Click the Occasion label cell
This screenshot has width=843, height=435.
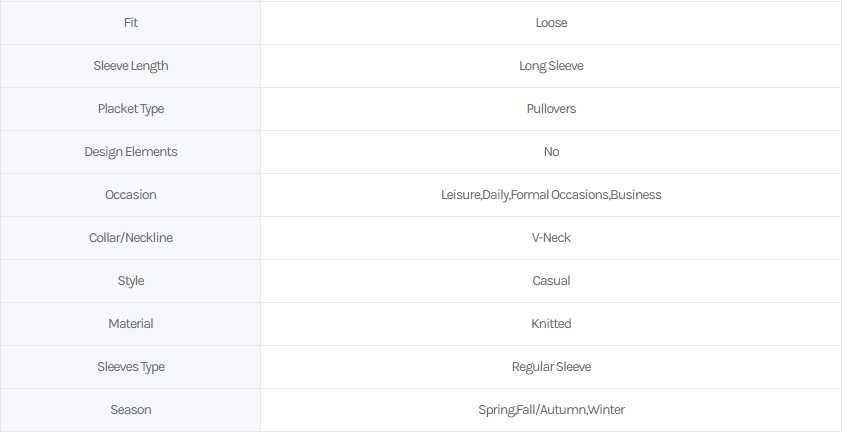tap(131, 195)
